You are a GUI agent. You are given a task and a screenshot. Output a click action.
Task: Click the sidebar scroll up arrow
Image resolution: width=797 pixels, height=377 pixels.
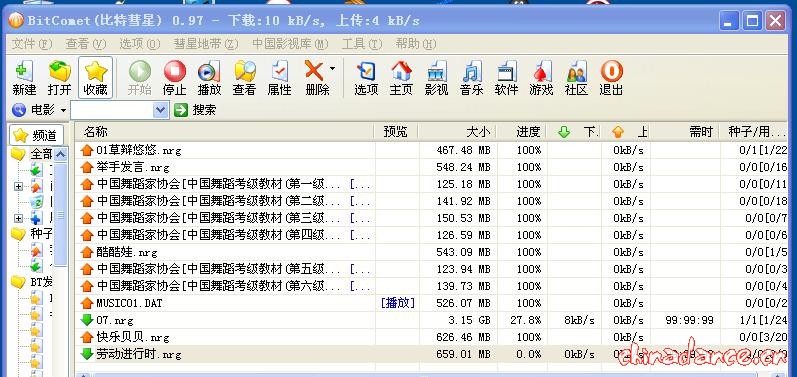point(60,154)
